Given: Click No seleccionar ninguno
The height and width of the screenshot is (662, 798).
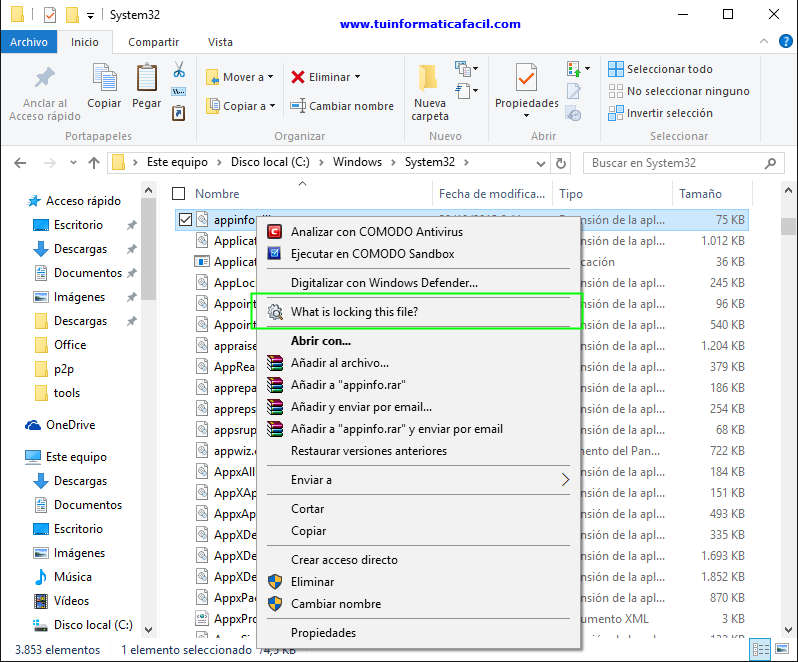Looking at the screenshot, I should click(x=679, y=91).
